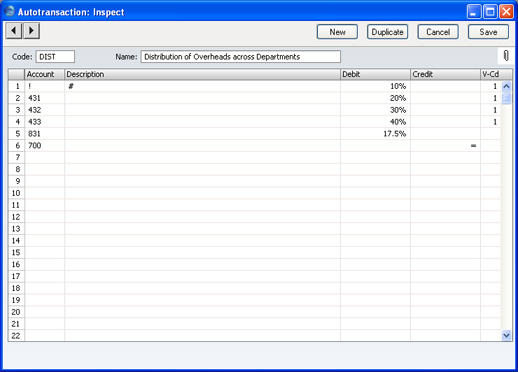Click the scroll up arrow
The width and height of the screenshot is (518, 372).
point(506,87)
